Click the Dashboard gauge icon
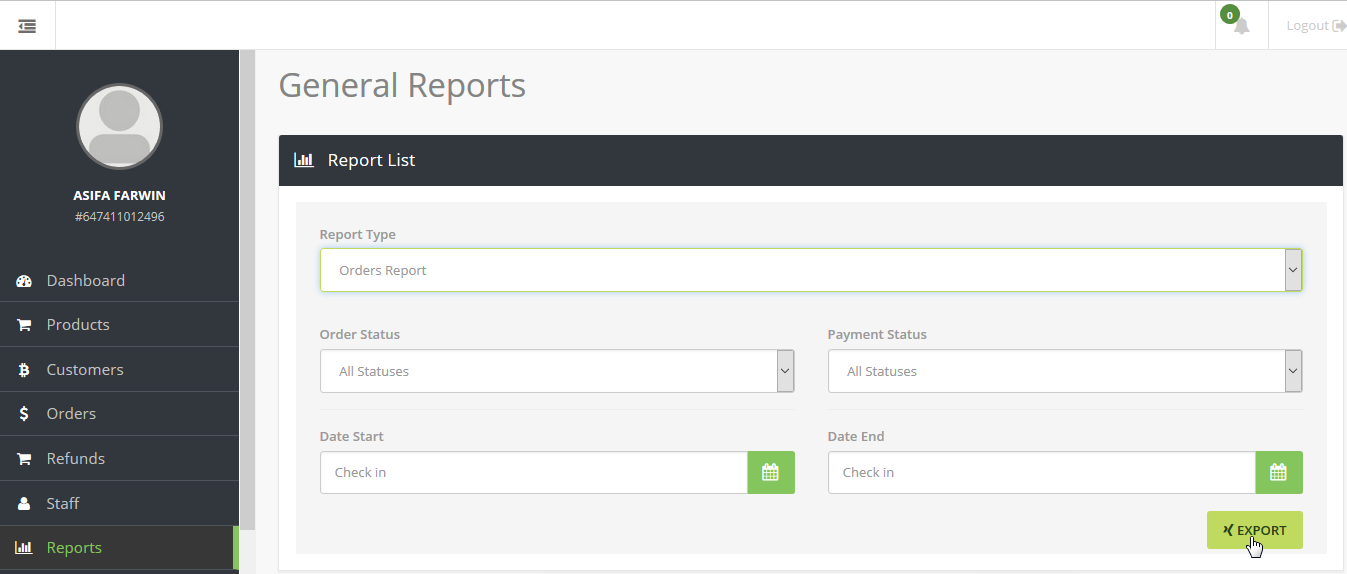 pos(24,281)
